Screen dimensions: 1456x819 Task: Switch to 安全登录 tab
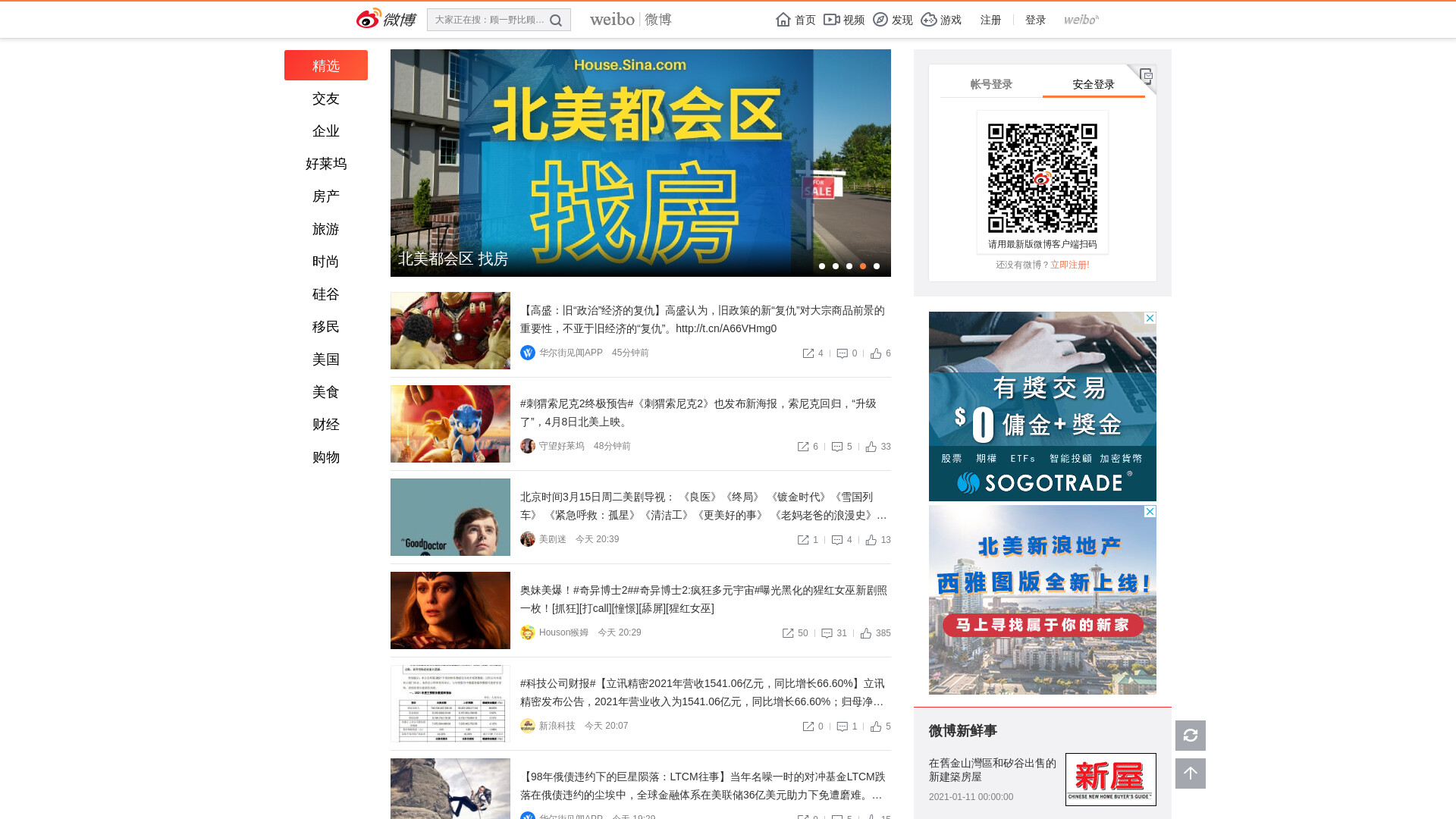(1094, 84)
